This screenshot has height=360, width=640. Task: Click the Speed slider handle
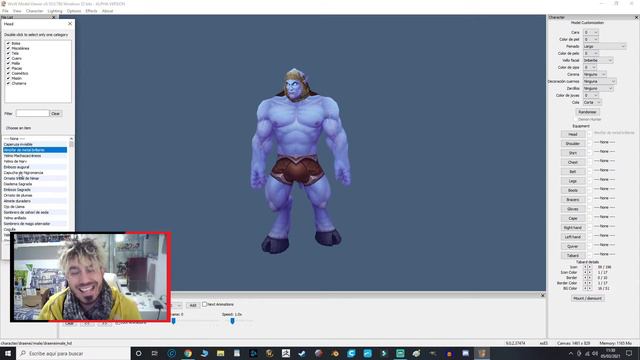[x=232, y=321]
